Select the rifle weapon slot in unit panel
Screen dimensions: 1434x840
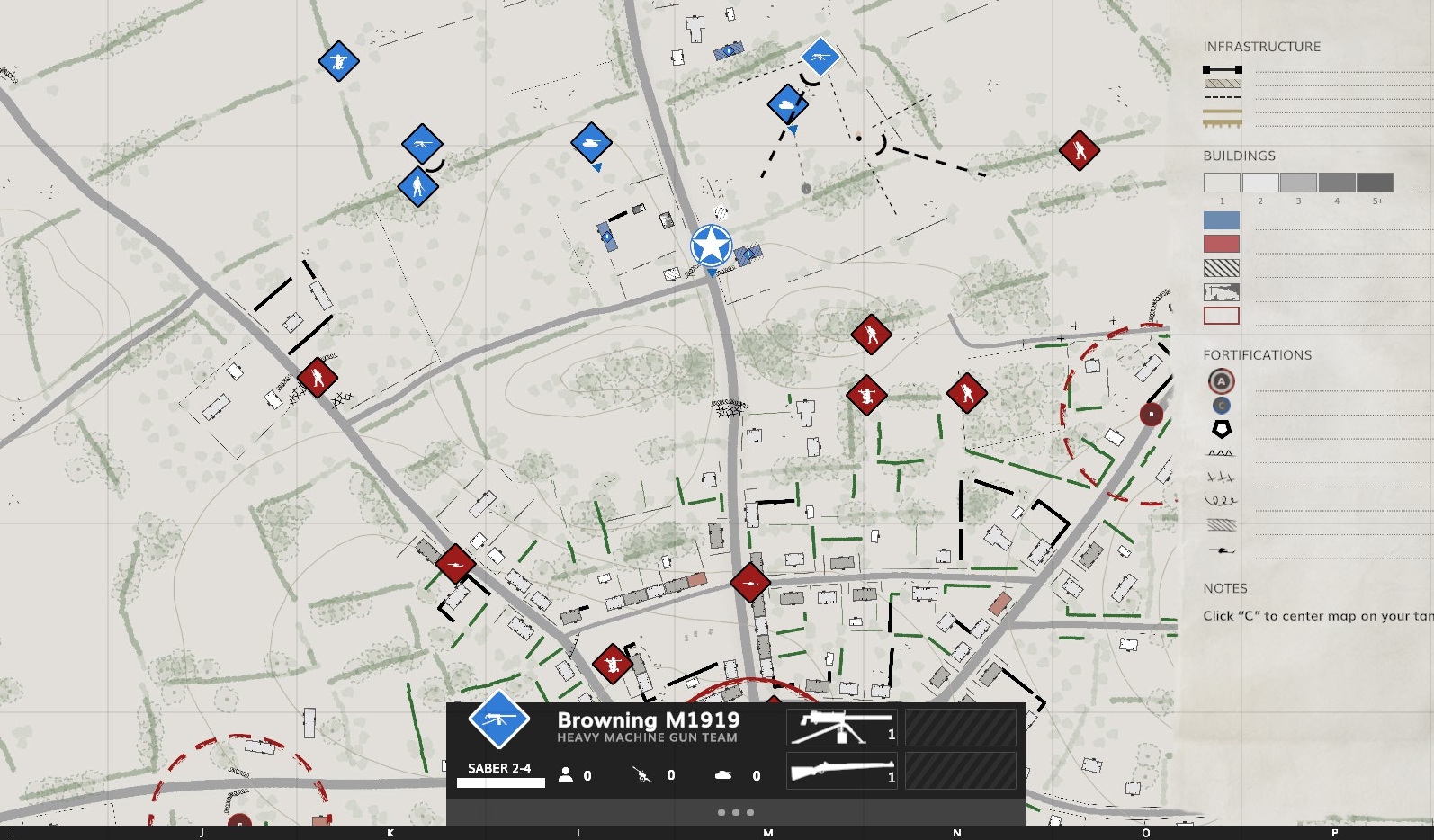tap(842, 771)
